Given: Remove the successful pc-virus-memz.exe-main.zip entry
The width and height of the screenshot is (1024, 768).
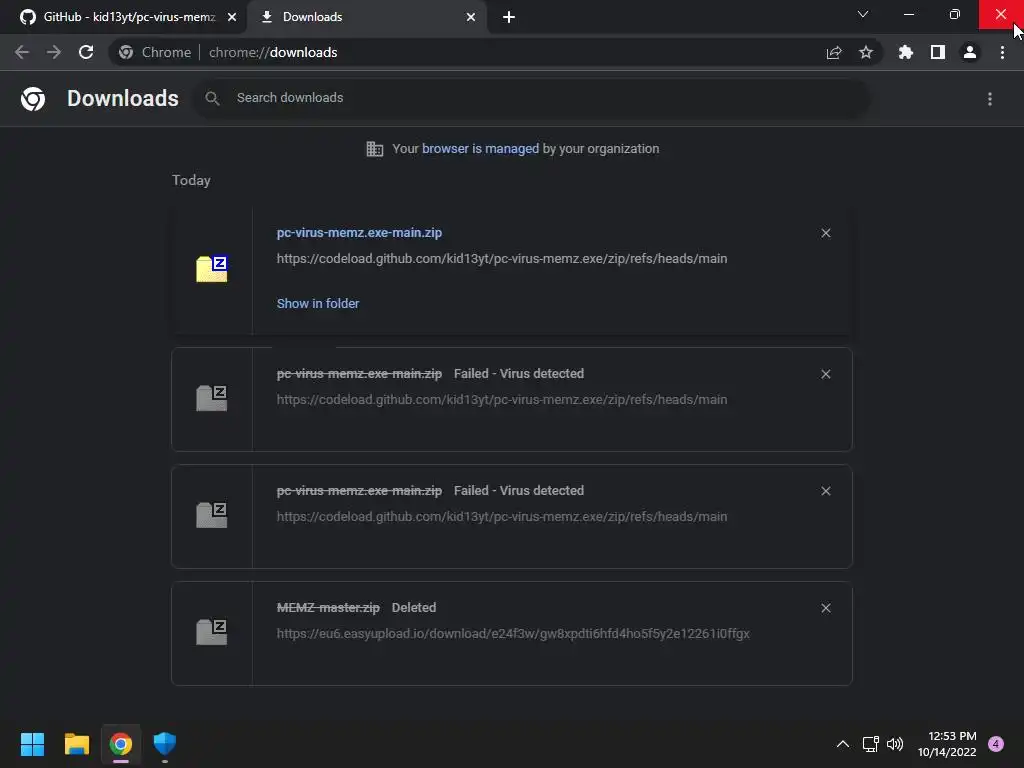Looking at the screenshot, I should pos(826,233).
